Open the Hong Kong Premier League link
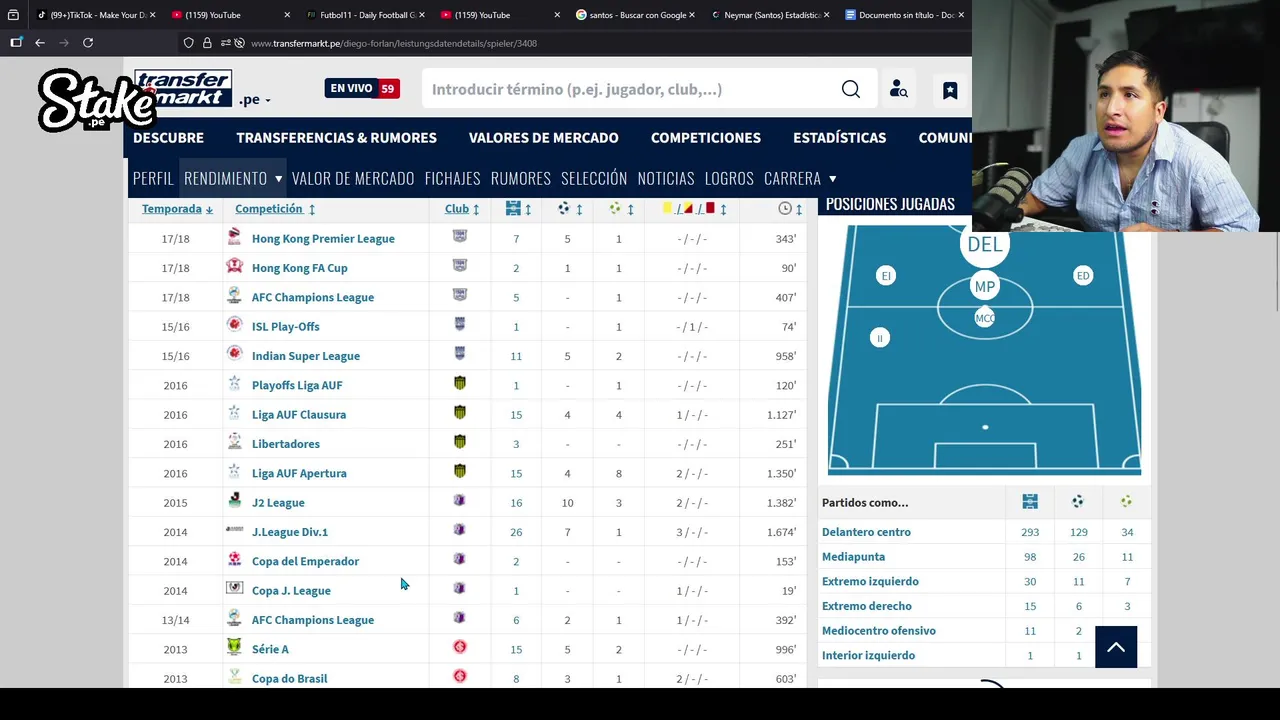Image resolution: width=1280 pixels, height=720 pixels. pos(323,239)
